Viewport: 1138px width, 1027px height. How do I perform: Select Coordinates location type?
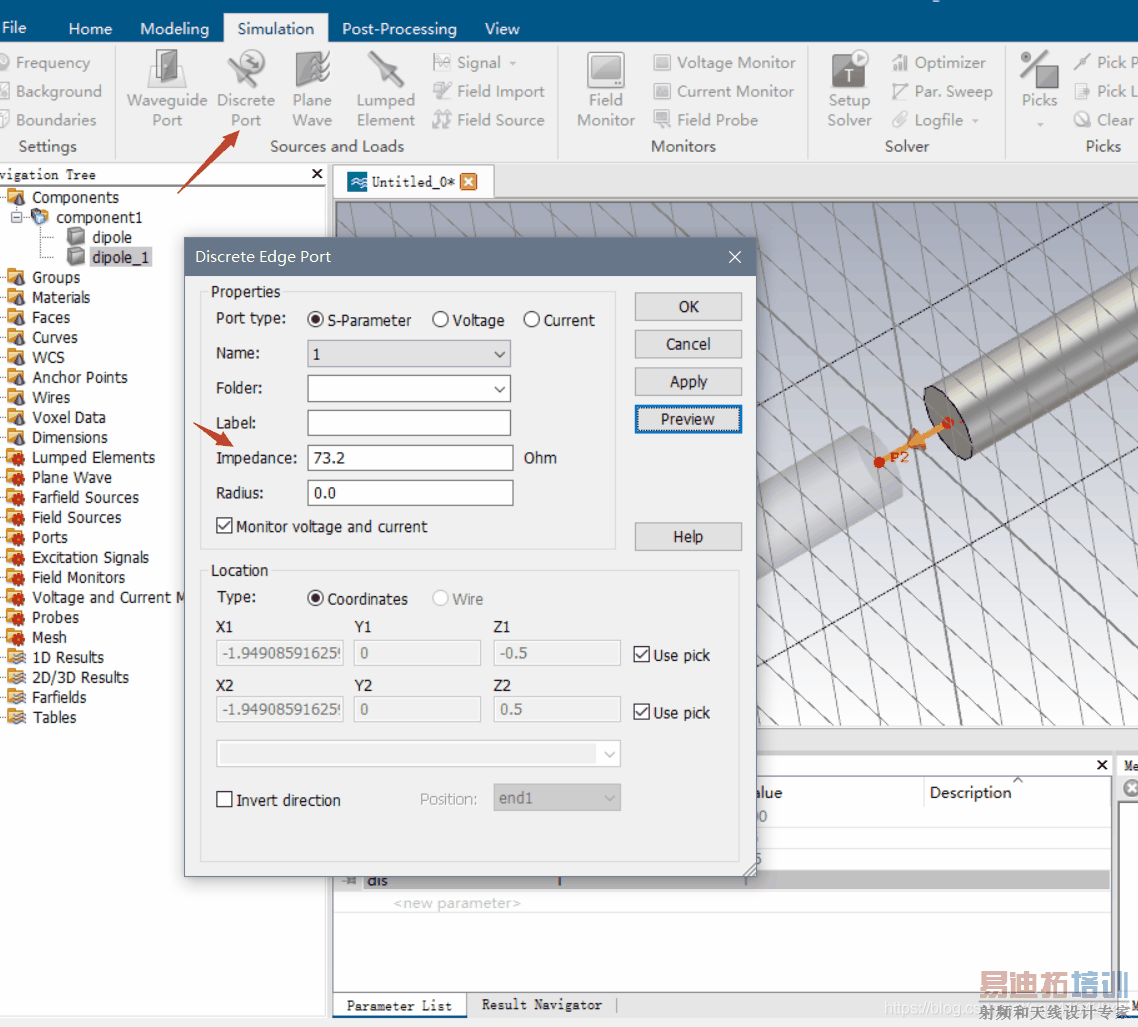315,598
